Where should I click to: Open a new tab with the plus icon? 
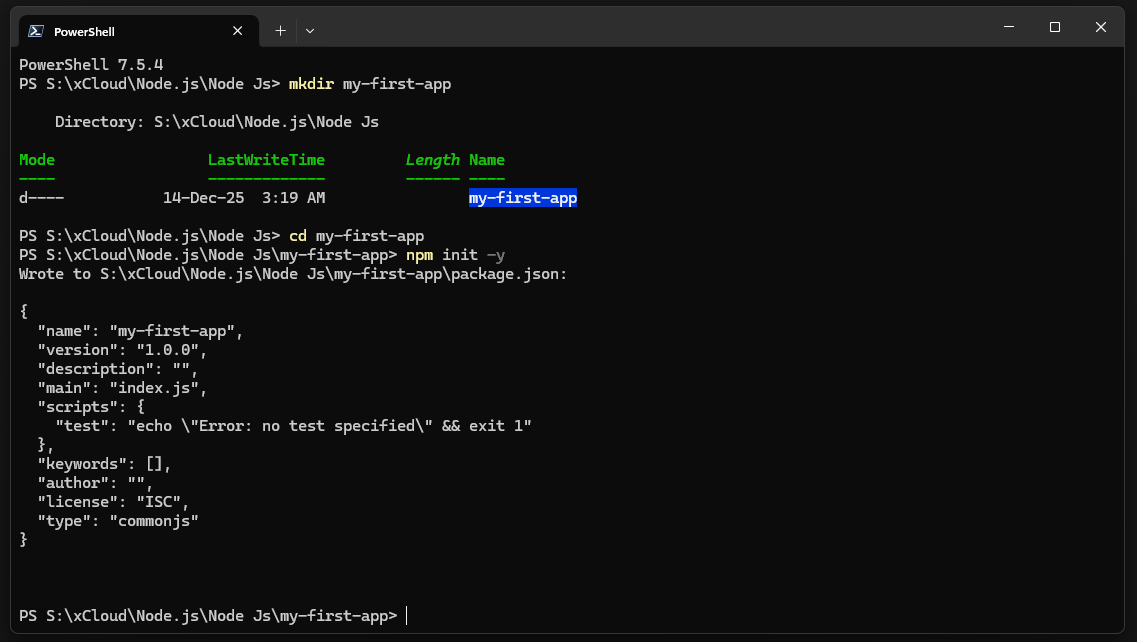click(x=280, y=30)
